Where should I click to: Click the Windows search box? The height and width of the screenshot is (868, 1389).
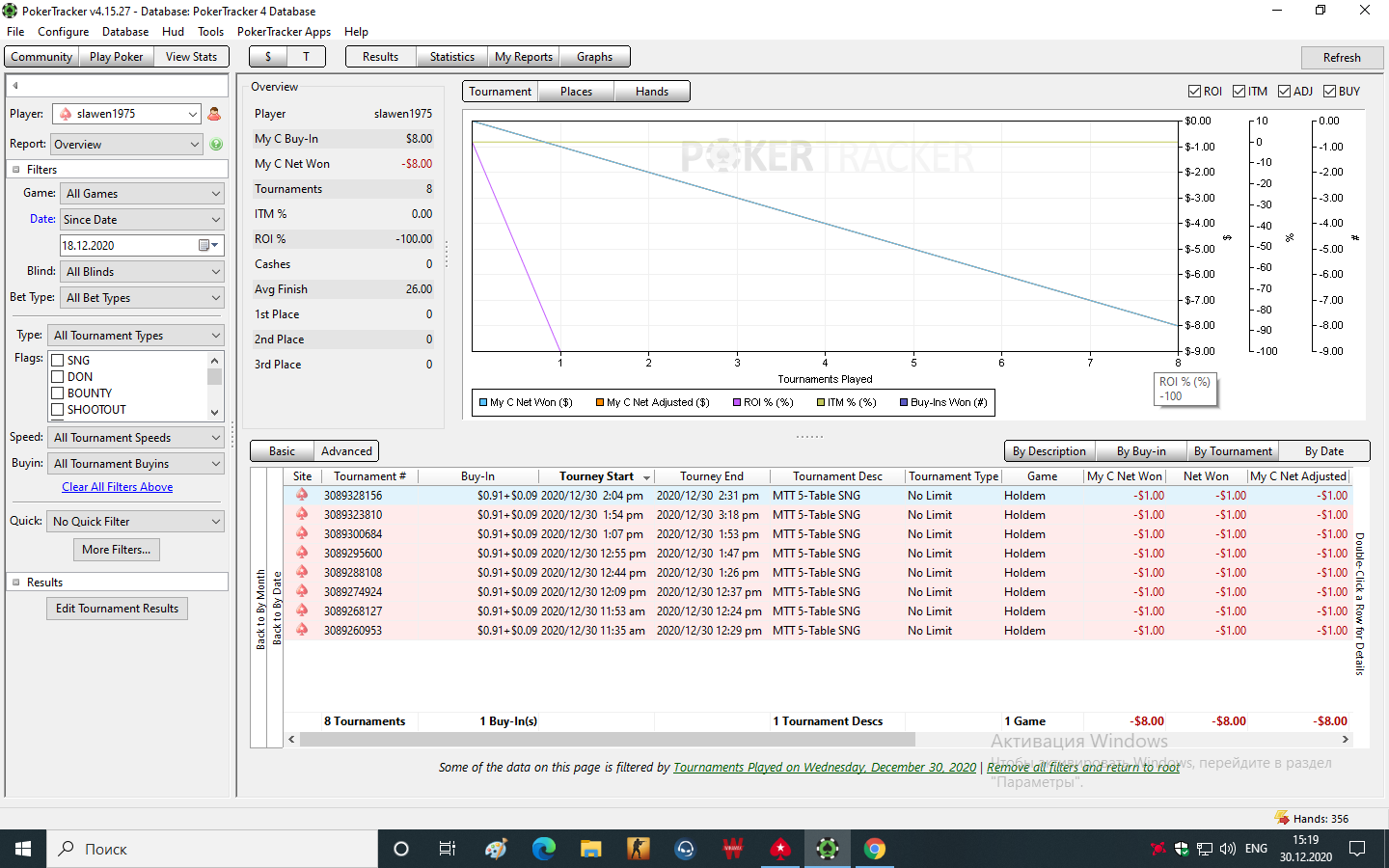click(212, 849)
